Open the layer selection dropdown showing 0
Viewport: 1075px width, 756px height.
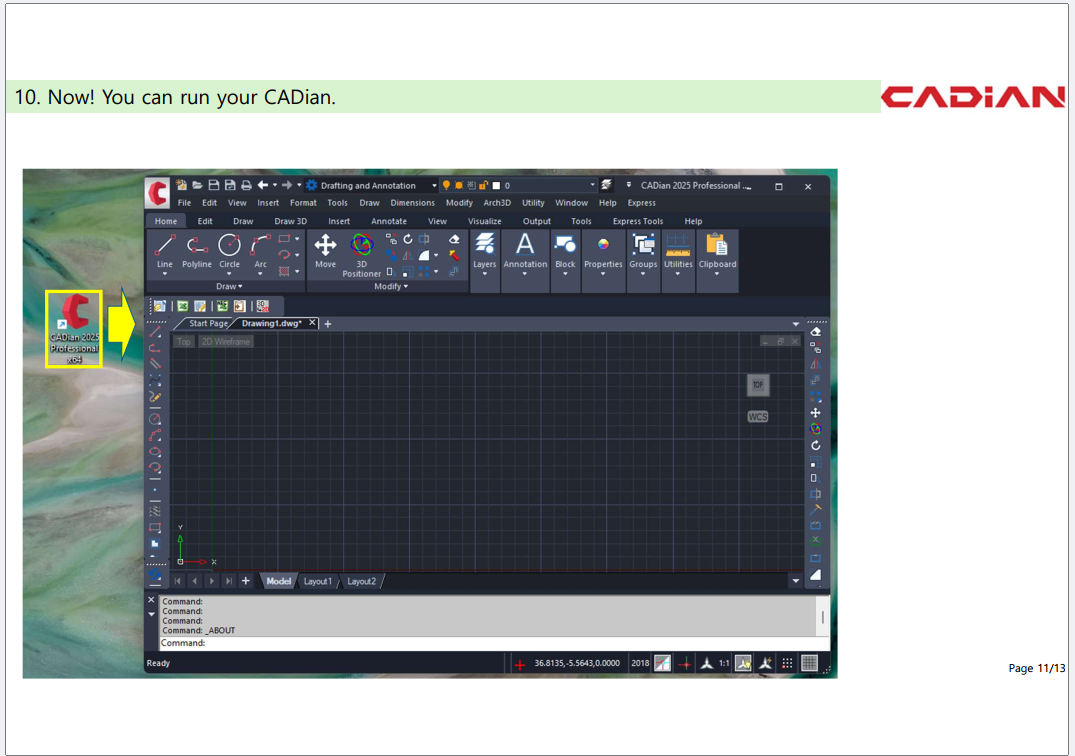click(592, 186)
